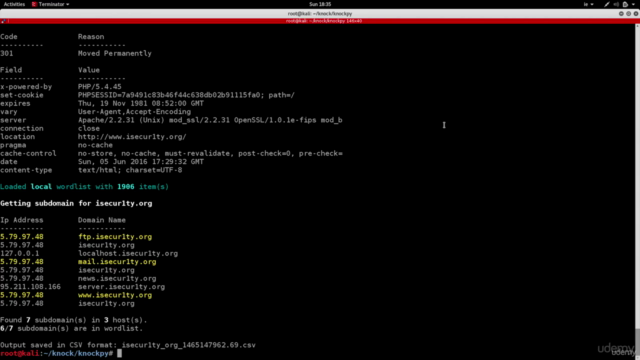Viewport: 640px width, 360px height.
Task: Click the 'no-cache' pragma value
Action: [95, 145]
